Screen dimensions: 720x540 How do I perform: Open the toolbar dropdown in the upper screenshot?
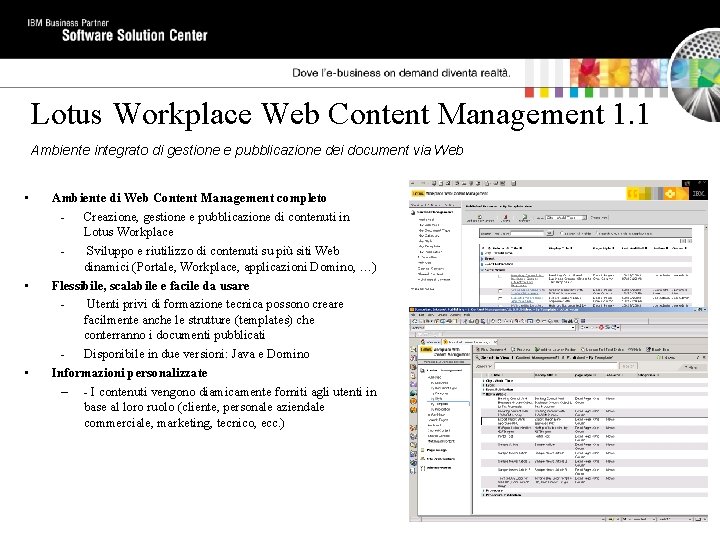566,218
